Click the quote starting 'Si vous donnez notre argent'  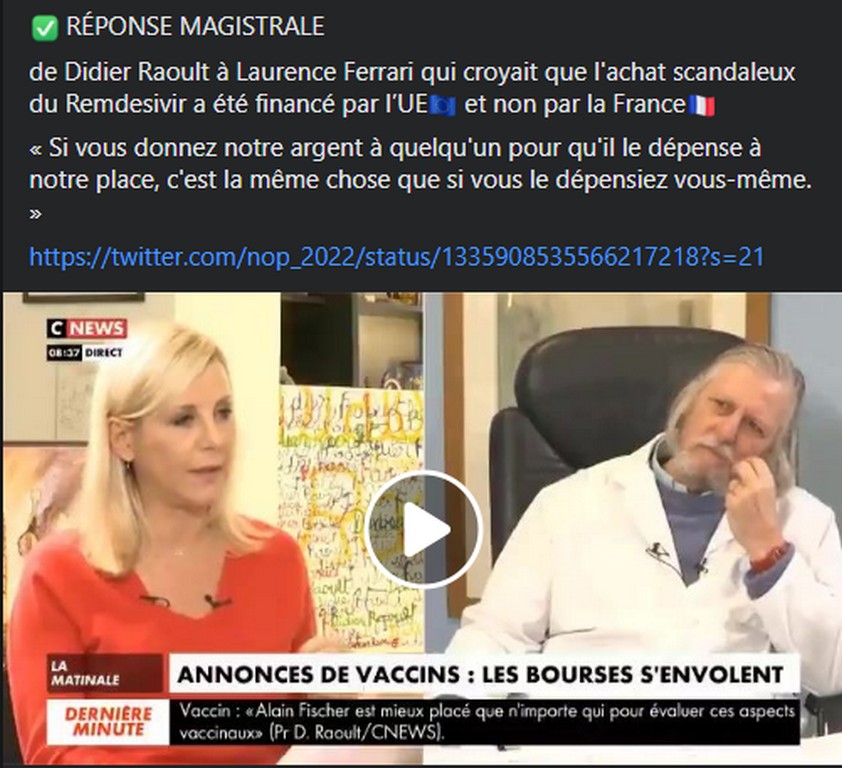[x=420, y=164]
